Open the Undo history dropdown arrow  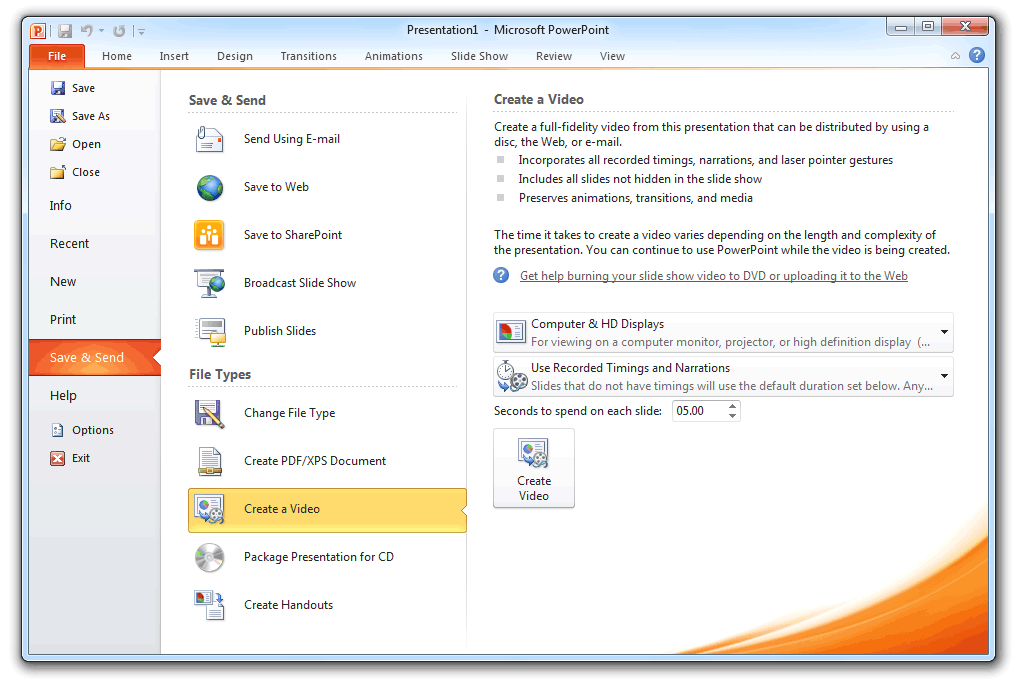tap(102, 30)
